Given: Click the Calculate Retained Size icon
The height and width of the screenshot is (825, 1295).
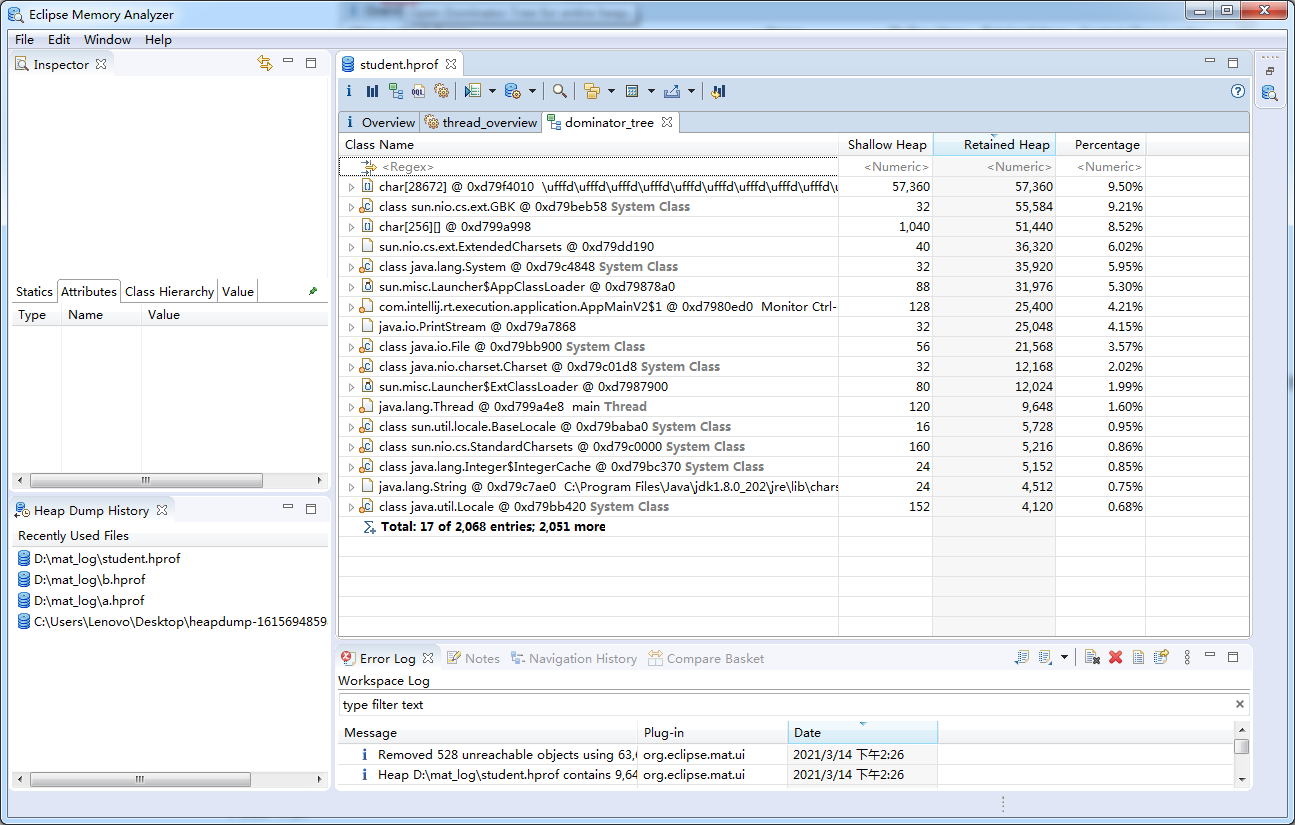Looking at the screenshot, I should (632, 91).
